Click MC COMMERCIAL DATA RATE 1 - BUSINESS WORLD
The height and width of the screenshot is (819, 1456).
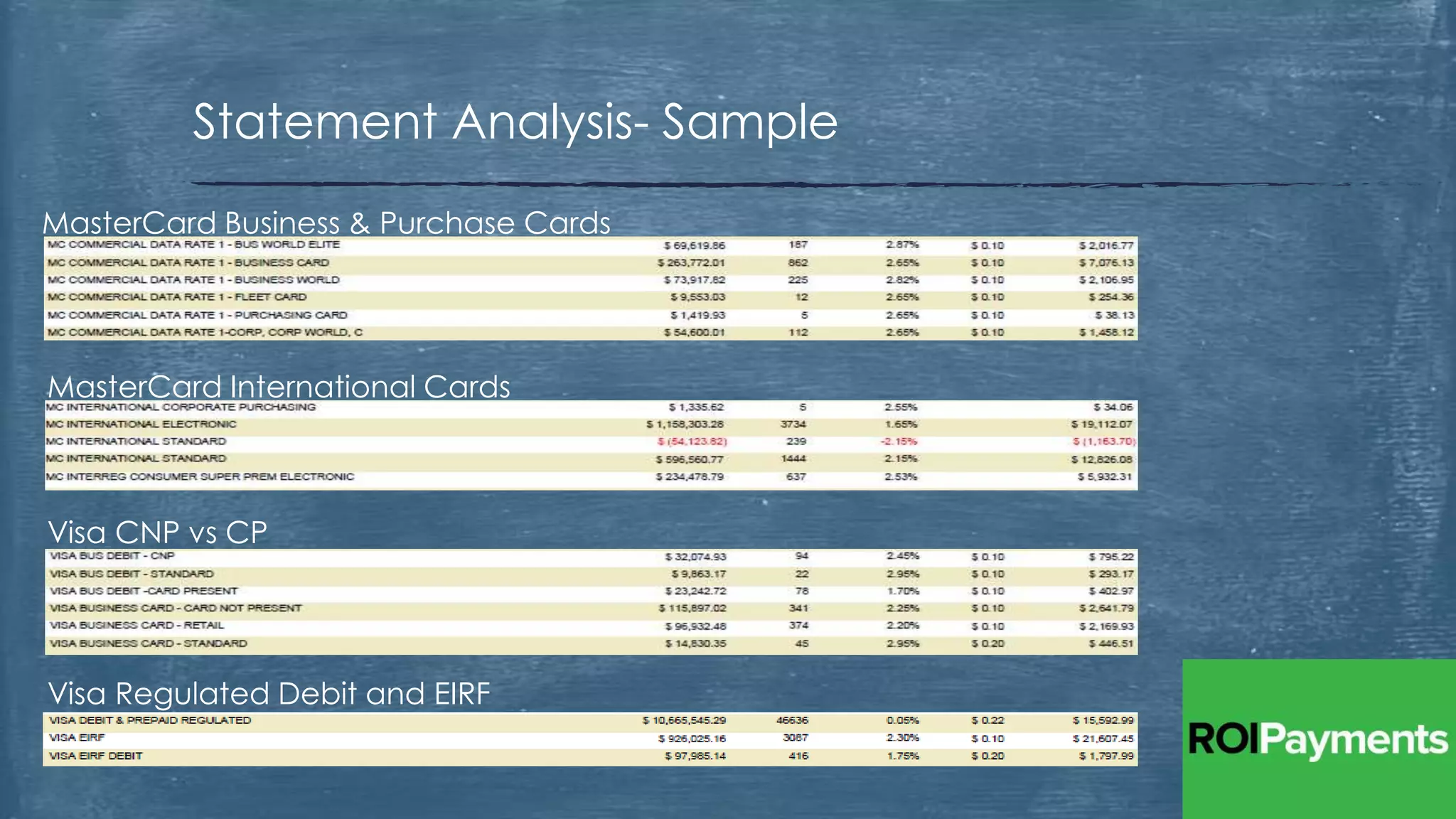coord(193,280)
